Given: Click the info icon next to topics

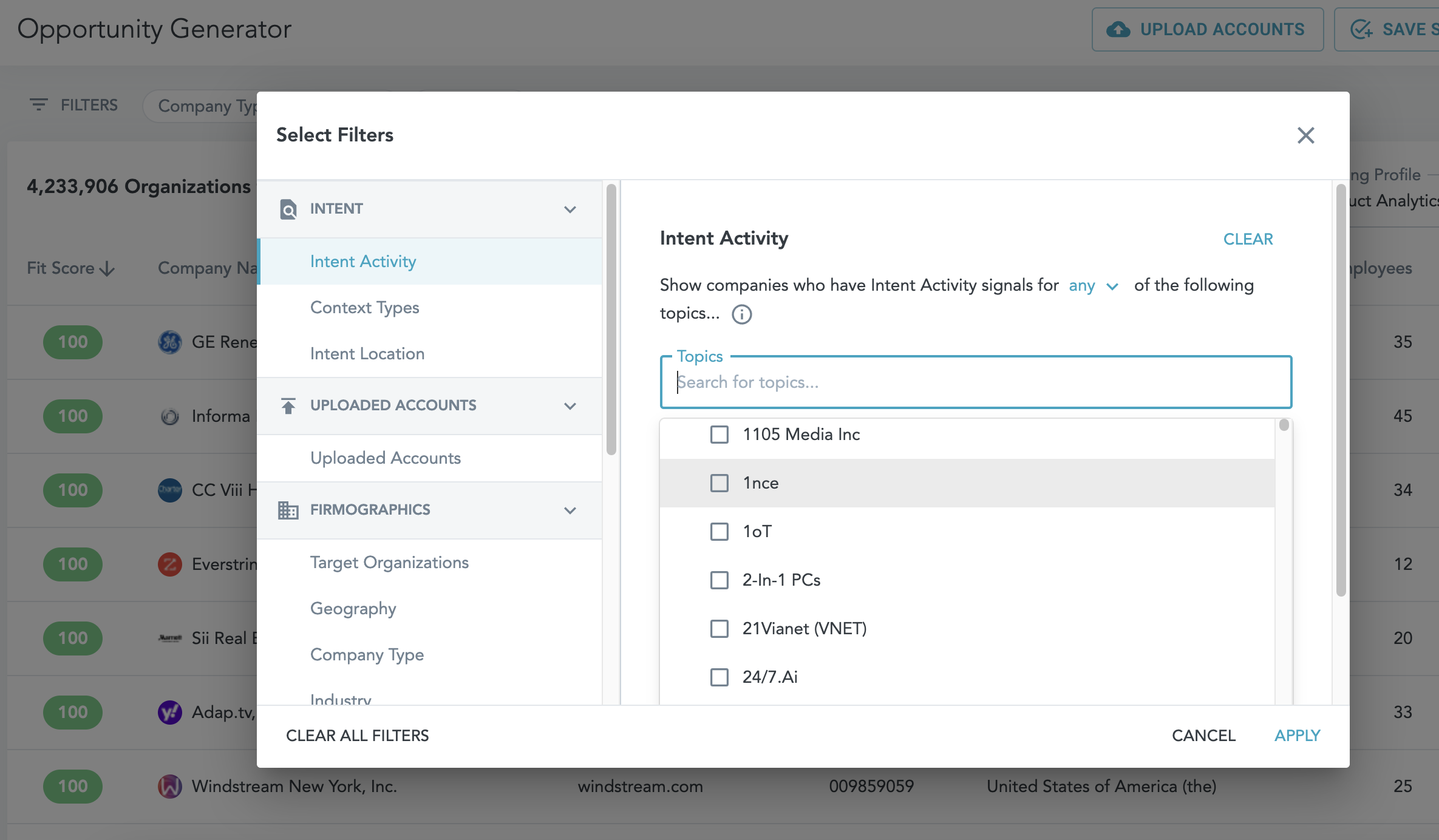Looking at the screenshot, I should (741, 314).
